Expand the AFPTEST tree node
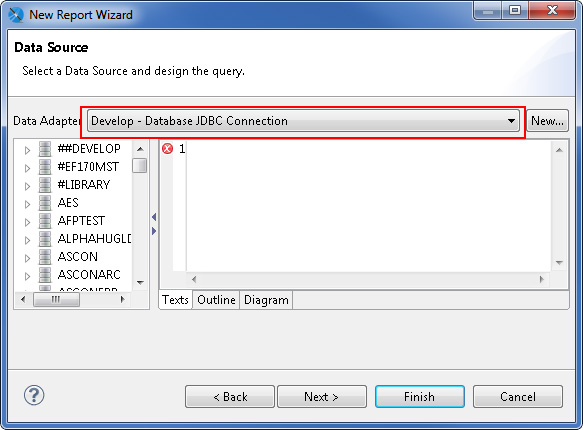The image size is (583, 430). click(27, 222)
